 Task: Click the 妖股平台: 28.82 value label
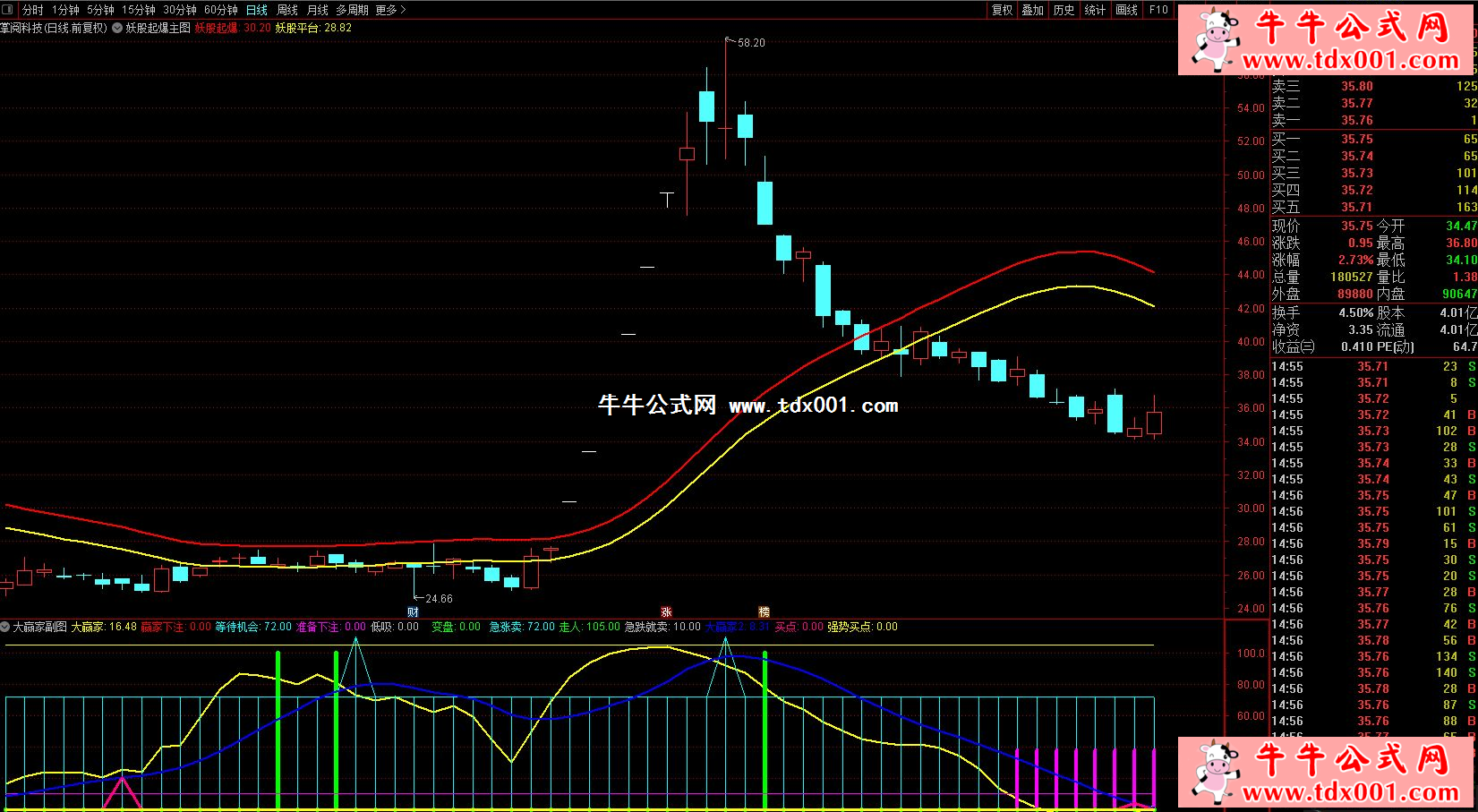pyautogui.click(x=313, y=28)
